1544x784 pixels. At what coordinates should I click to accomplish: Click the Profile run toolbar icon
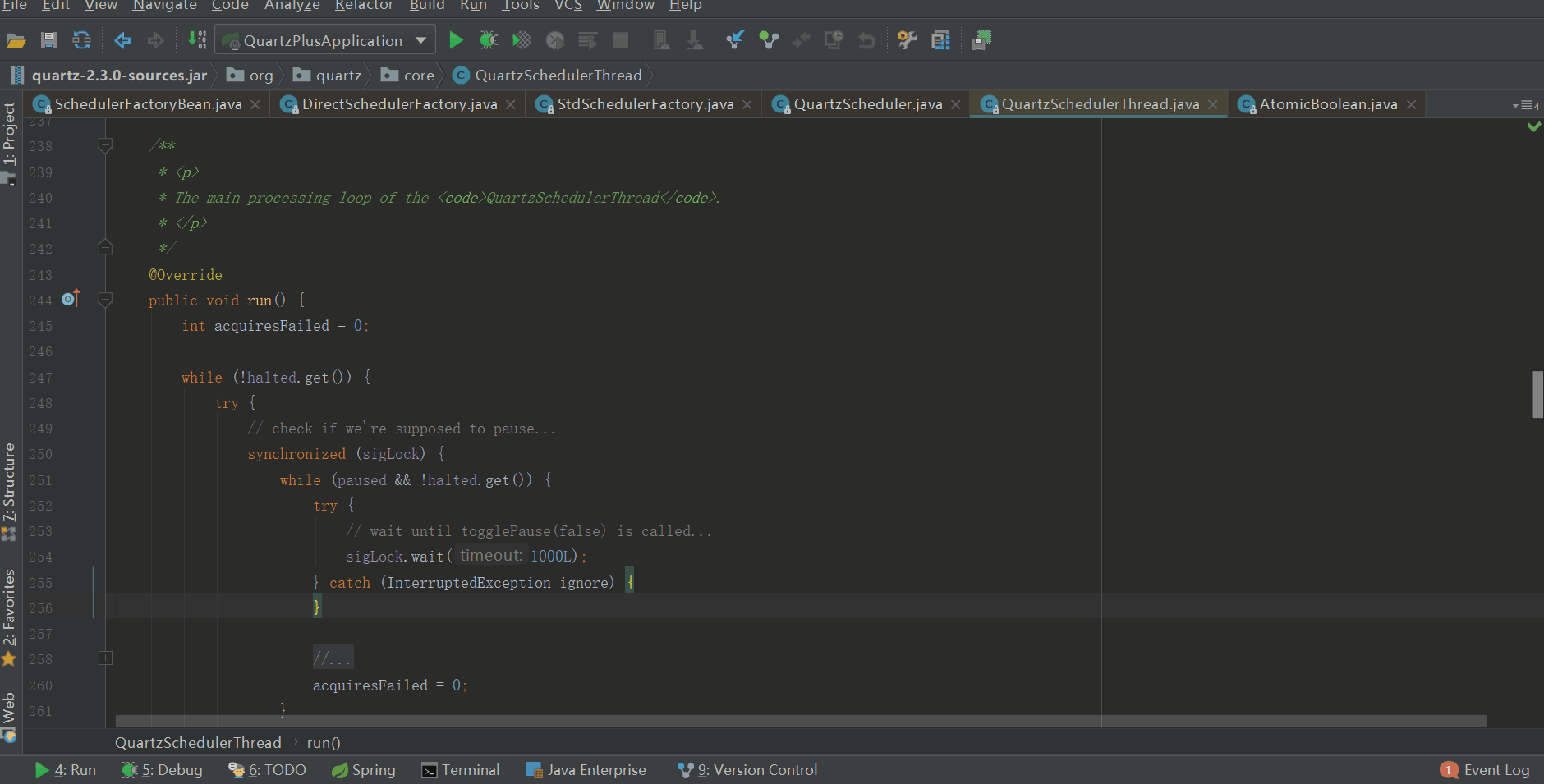click(x=555, y=40)
